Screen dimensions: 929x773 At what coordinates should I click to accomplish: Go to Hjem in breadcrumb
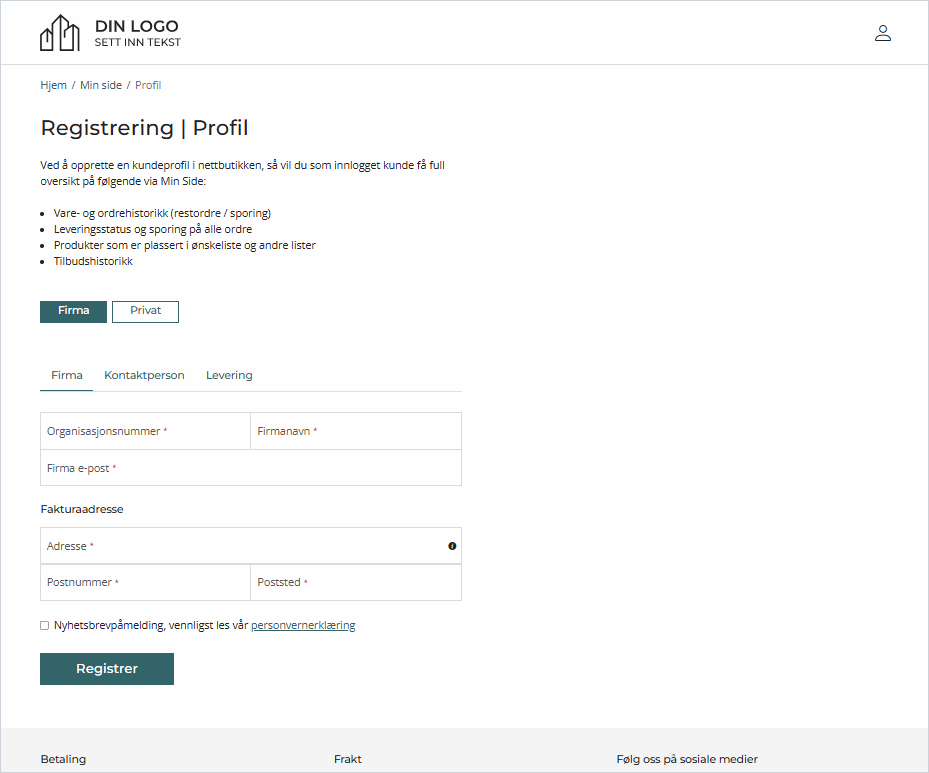[53, 85]
